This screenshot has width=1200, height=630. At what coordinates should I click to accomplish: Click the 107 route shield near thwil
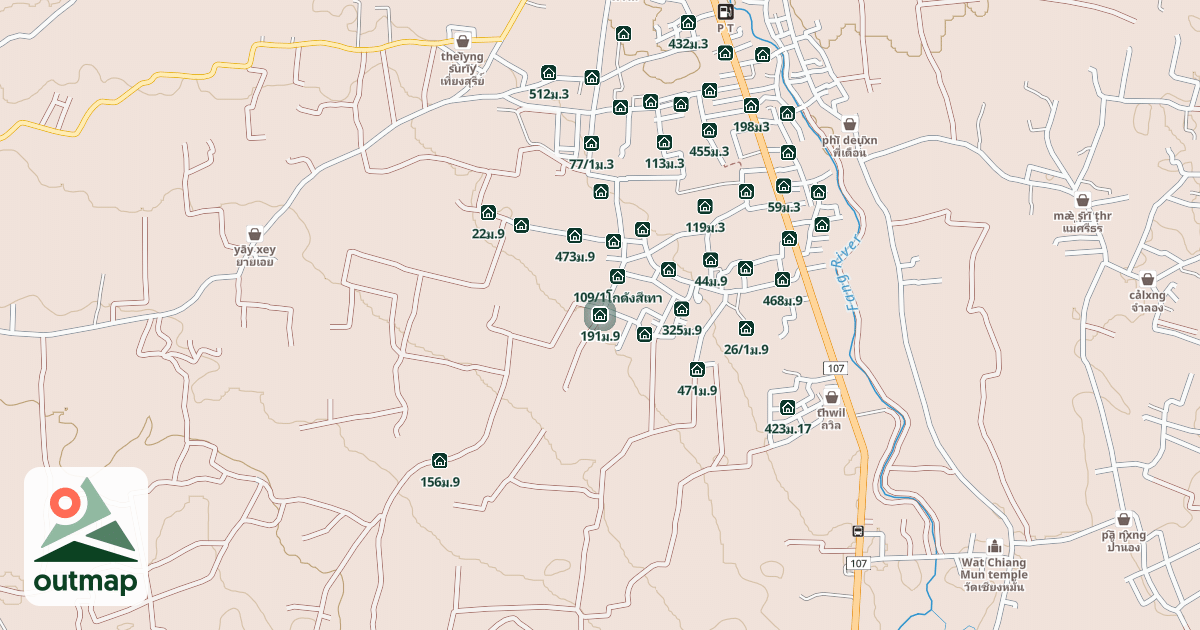pyautogui.click(x=837, y=369)
